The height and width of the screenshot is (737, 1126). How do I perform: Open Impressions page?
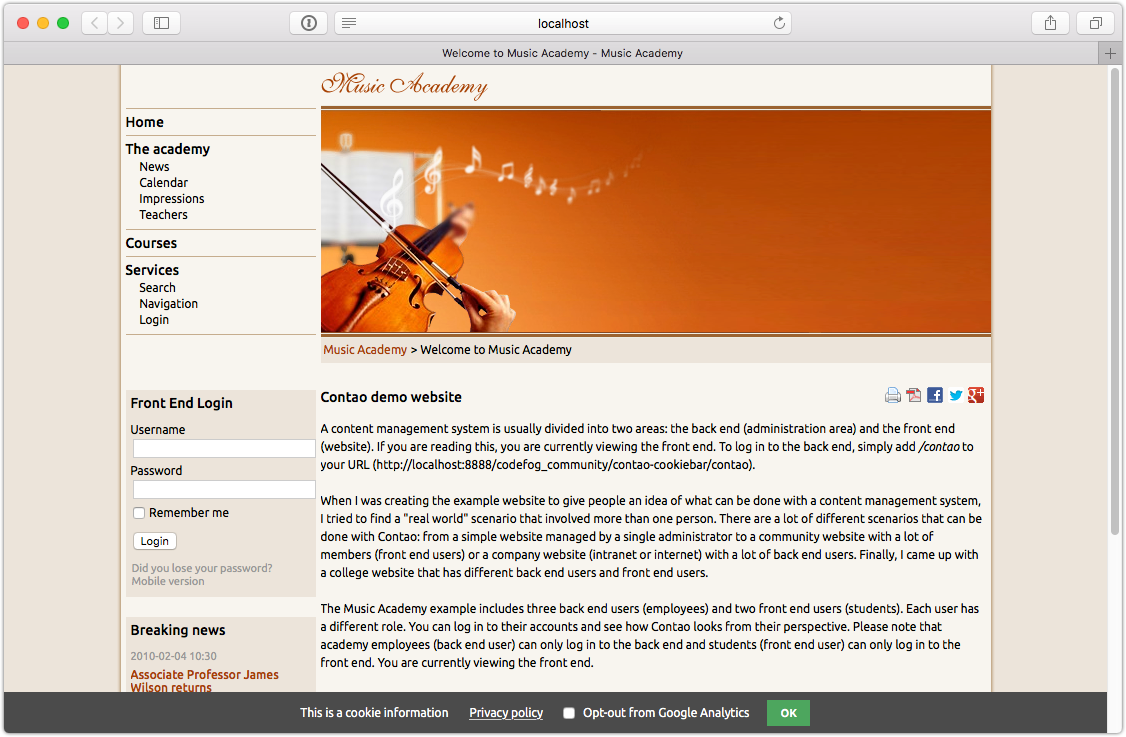(172, 199)
